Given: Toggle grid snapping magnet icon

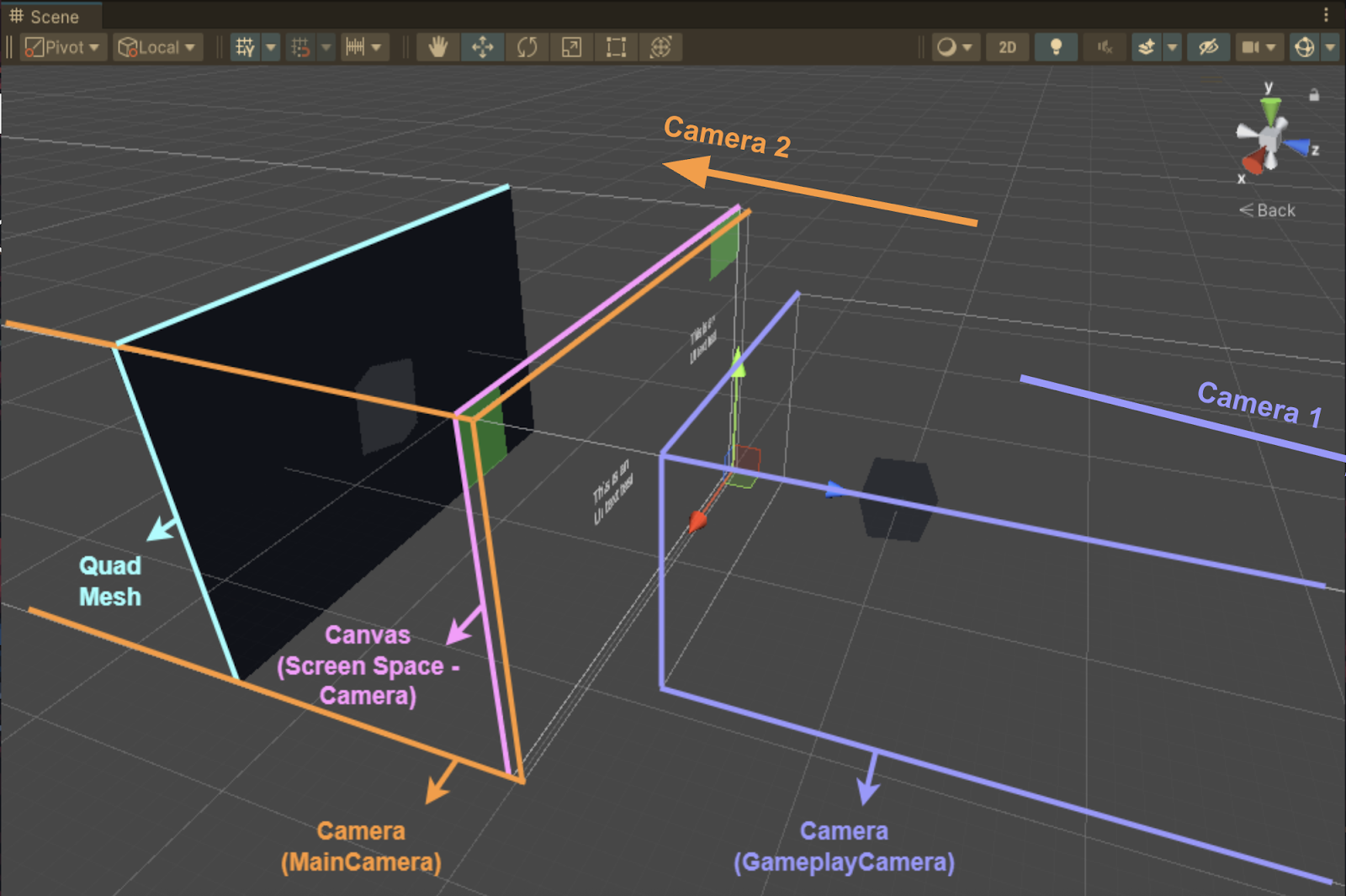Looking at the screenshot, I should tap(301, 47).
